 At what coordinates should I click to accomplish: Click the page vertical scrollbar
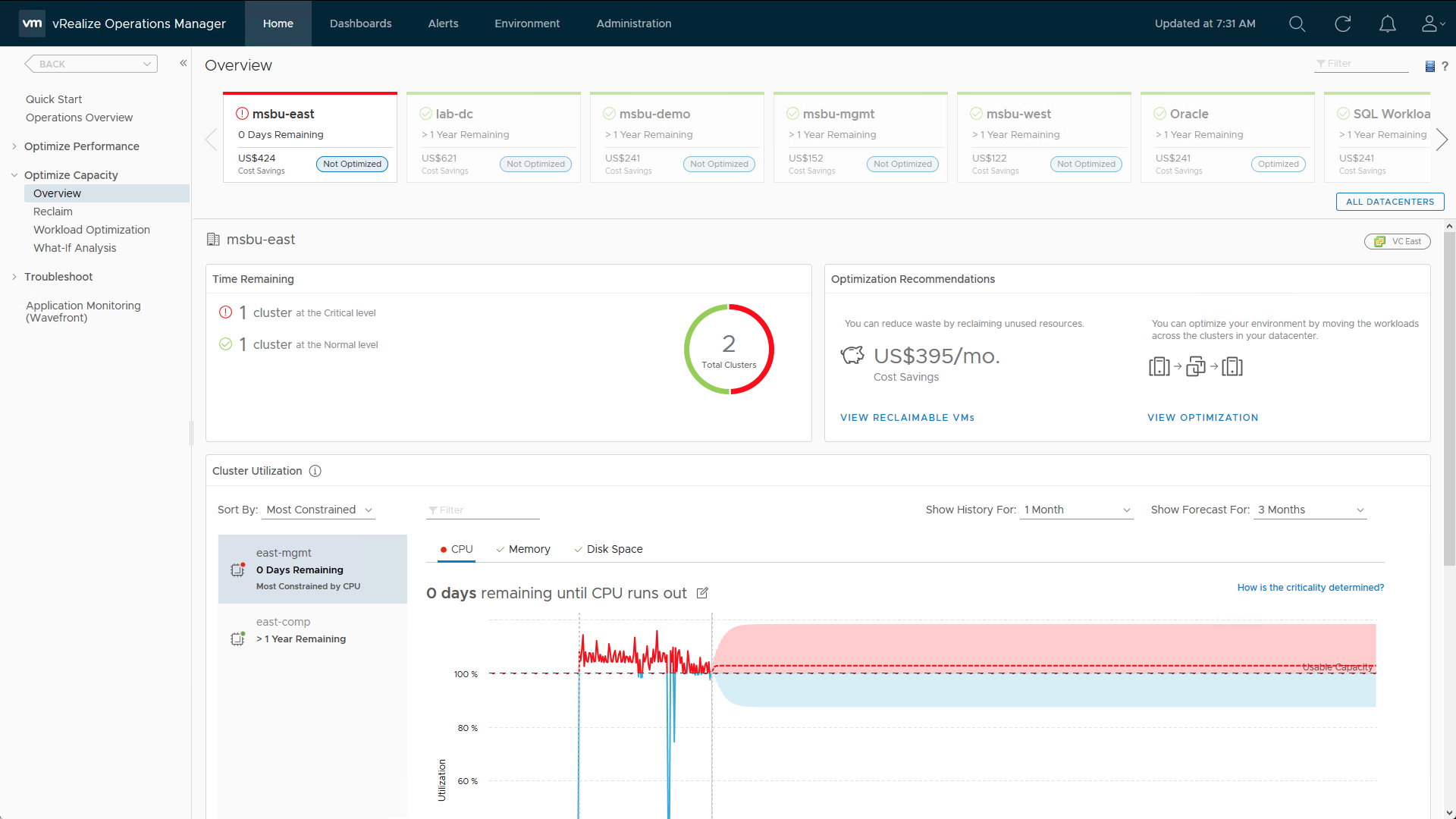[1449, 398]
